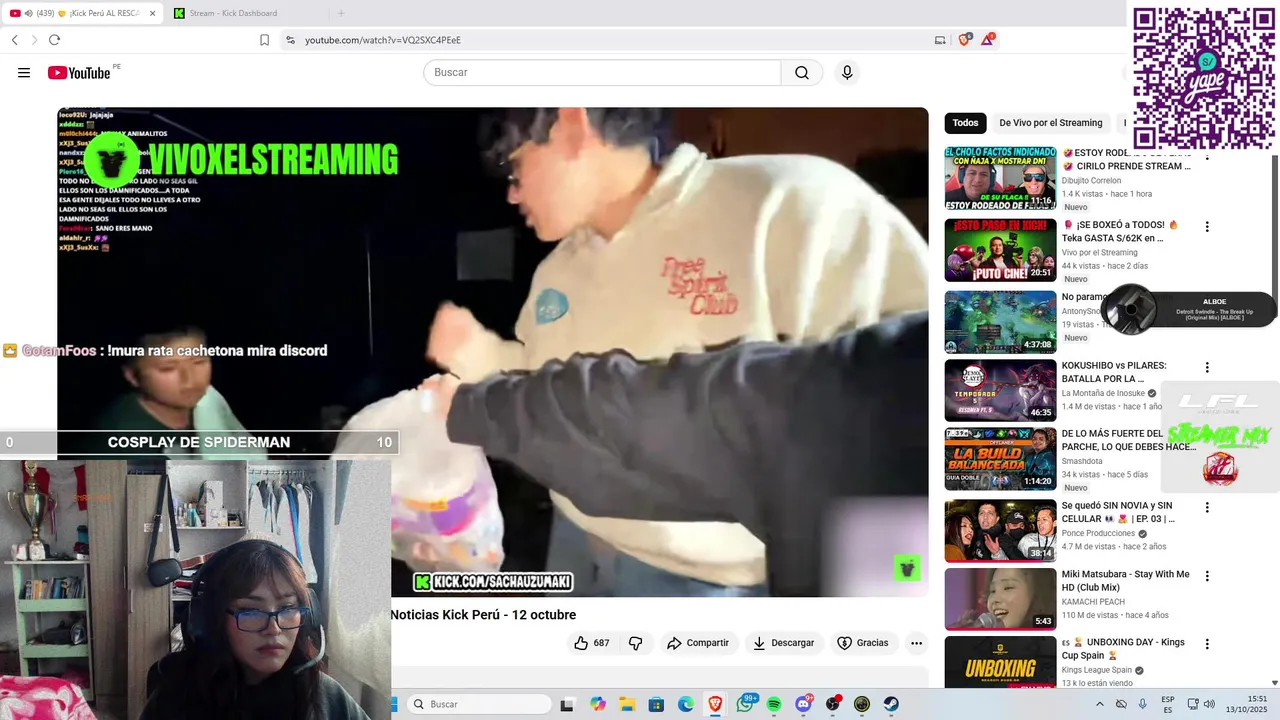Open the Brave Shields lion icon
Viewport: 1280px width, 720px height.
[964, 40]
